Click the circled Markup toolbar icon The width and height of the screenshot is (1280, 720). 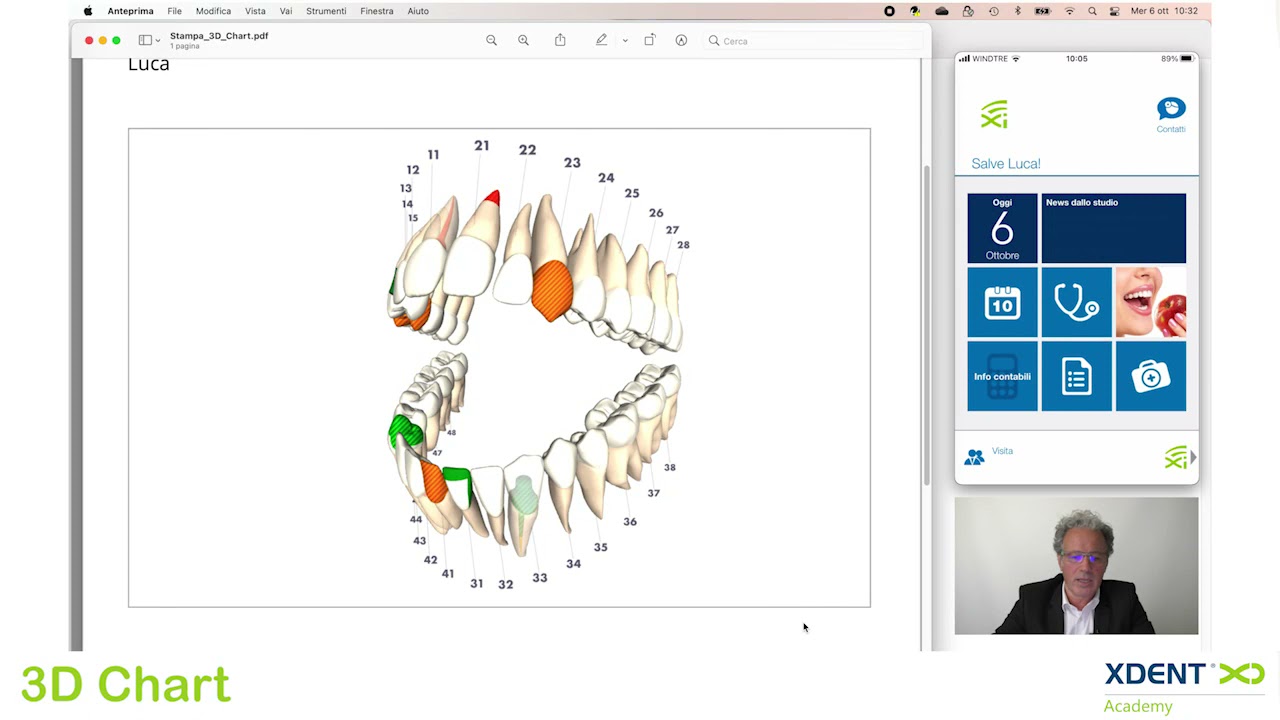point(681,40)
